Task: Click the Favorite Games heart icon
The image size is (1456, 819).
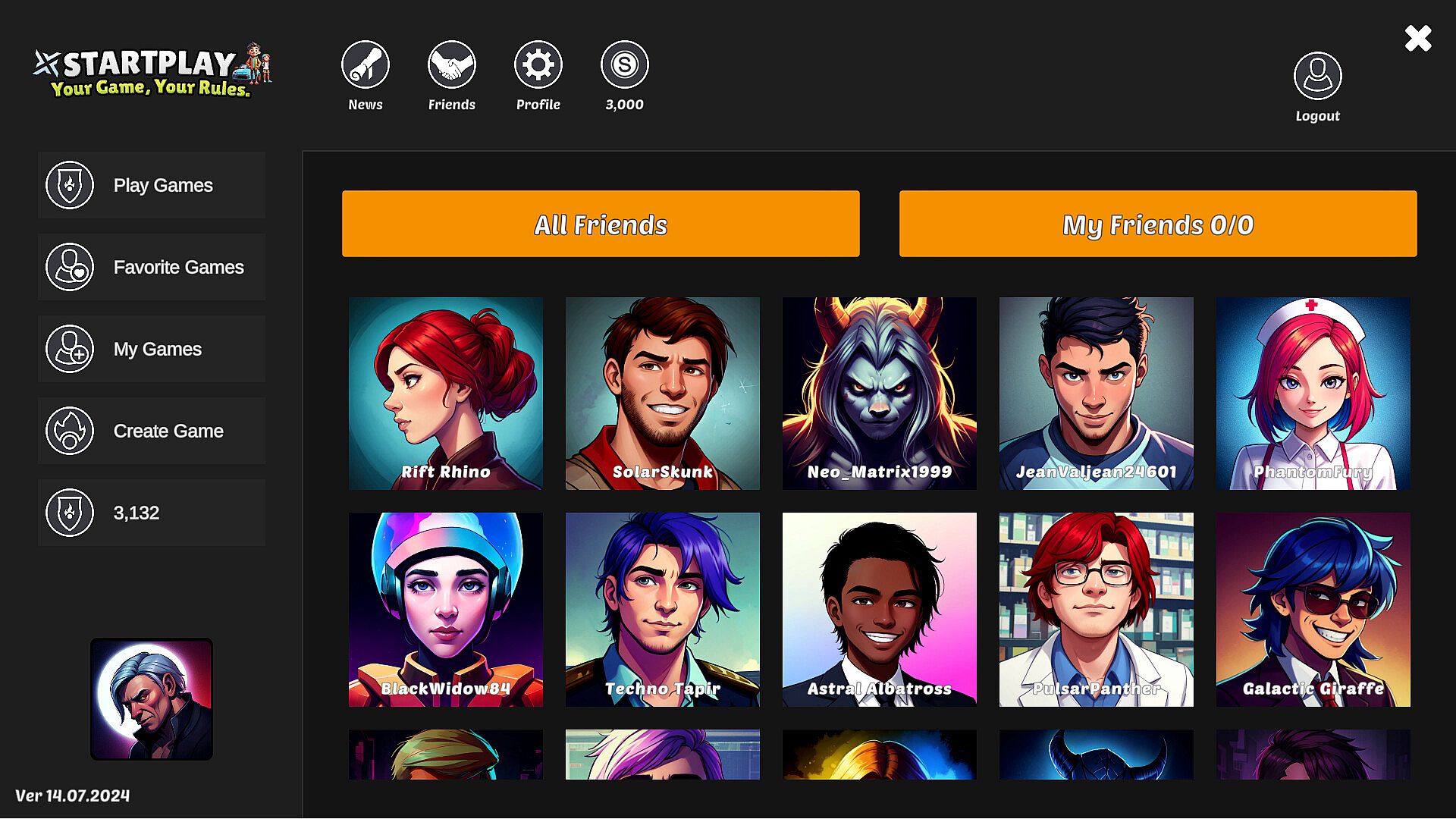Action: tap(70, 267)
